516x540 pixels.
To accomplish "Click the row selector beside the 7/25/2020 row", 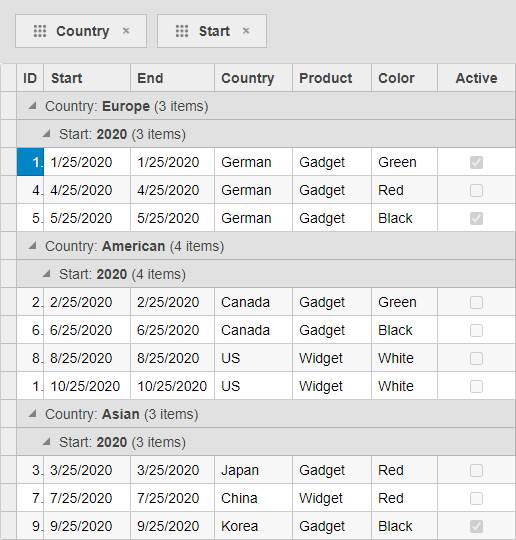I will (x=8, y=498).
